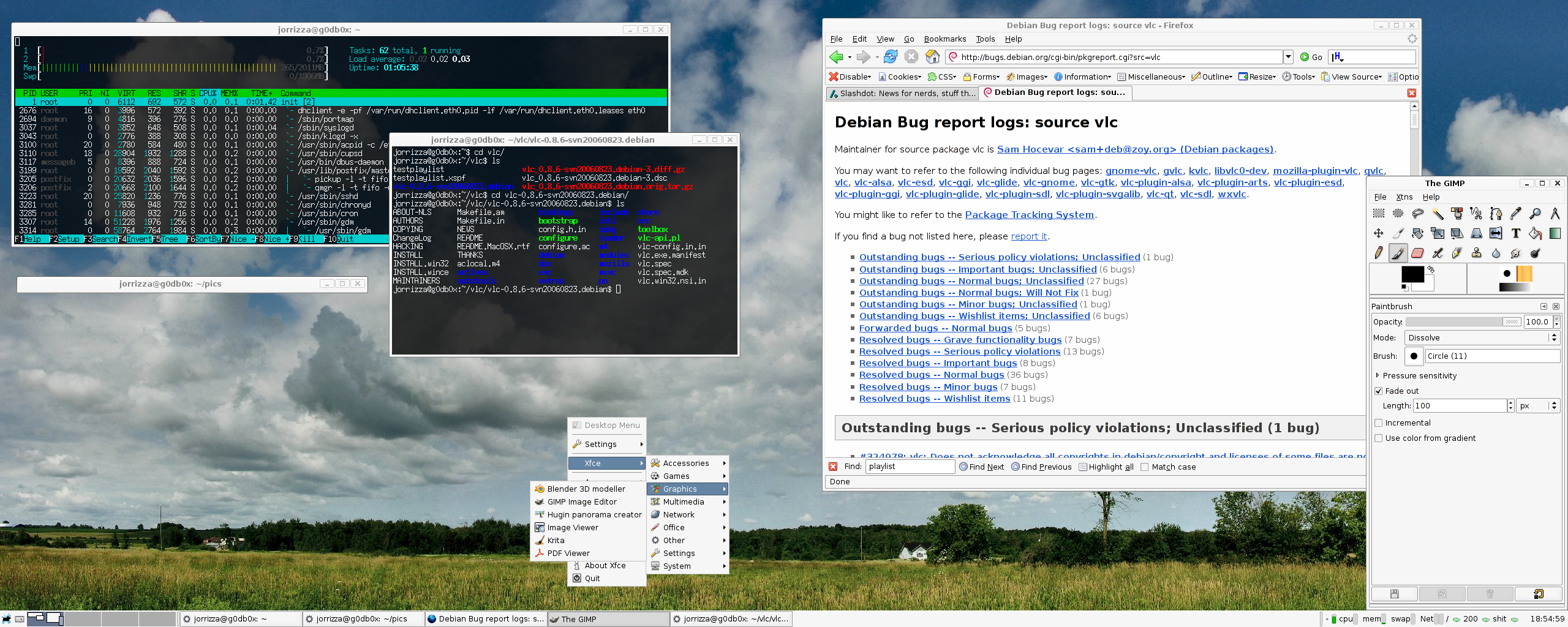Toggle Highlight all in find bar
The height and width of the screenshot is (627, 1568).
[1106, 467]
